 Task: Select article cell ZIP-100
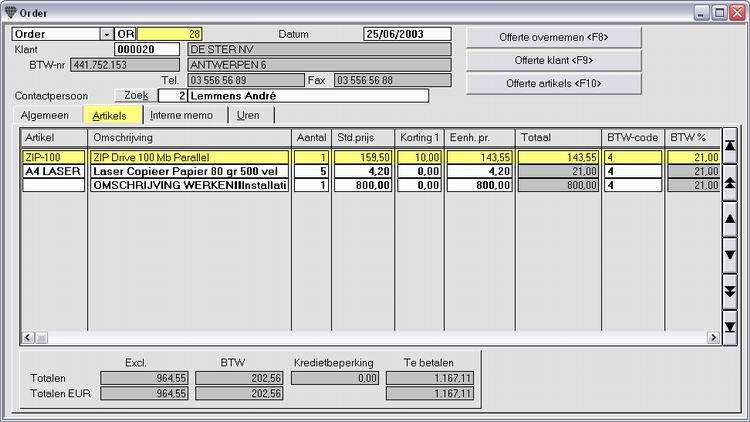click(x=54, y=157)
